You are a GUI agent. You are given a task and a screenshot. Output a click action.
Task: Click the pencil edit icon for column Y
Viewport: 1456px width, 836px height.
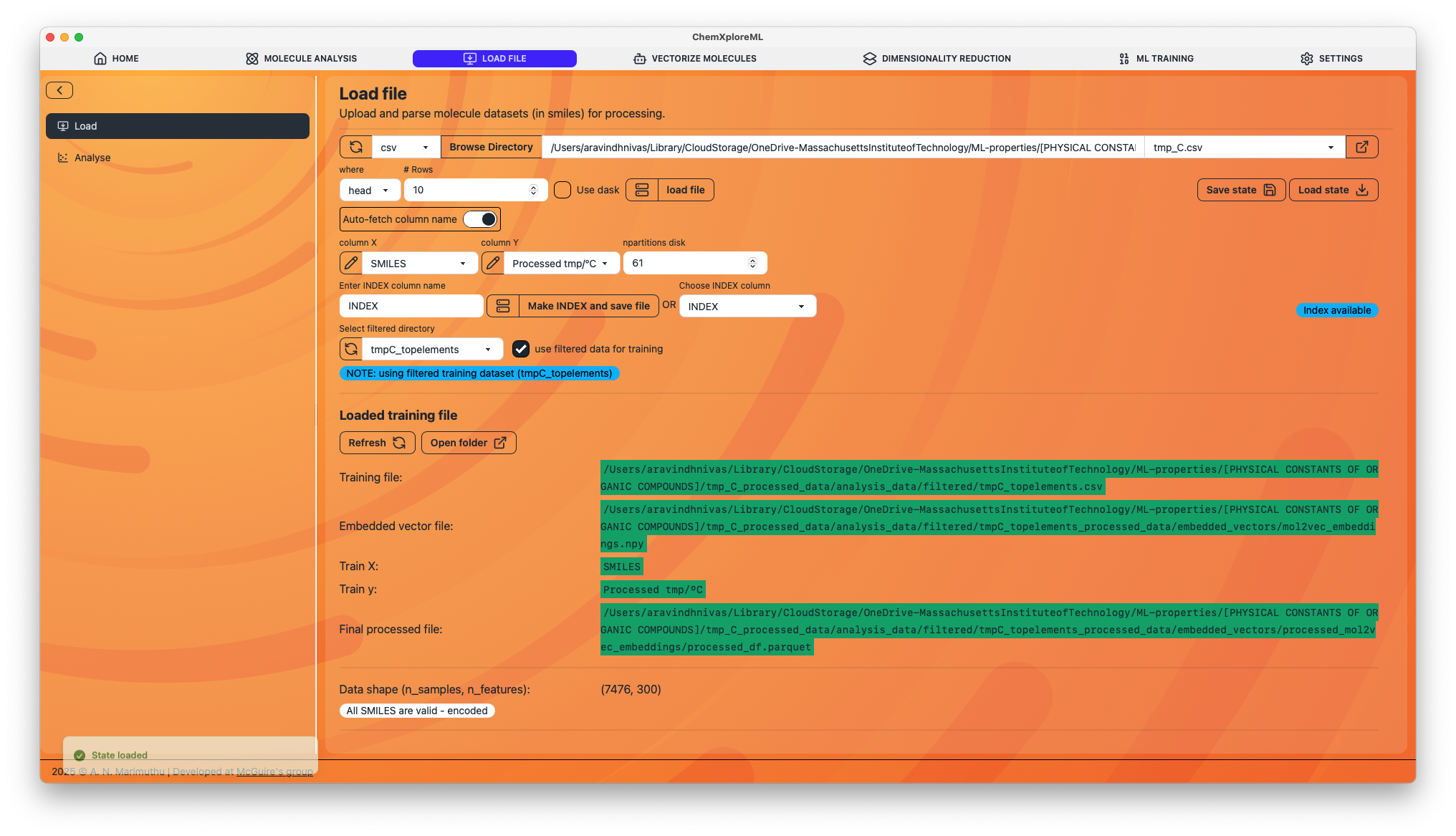pos(493,263)
